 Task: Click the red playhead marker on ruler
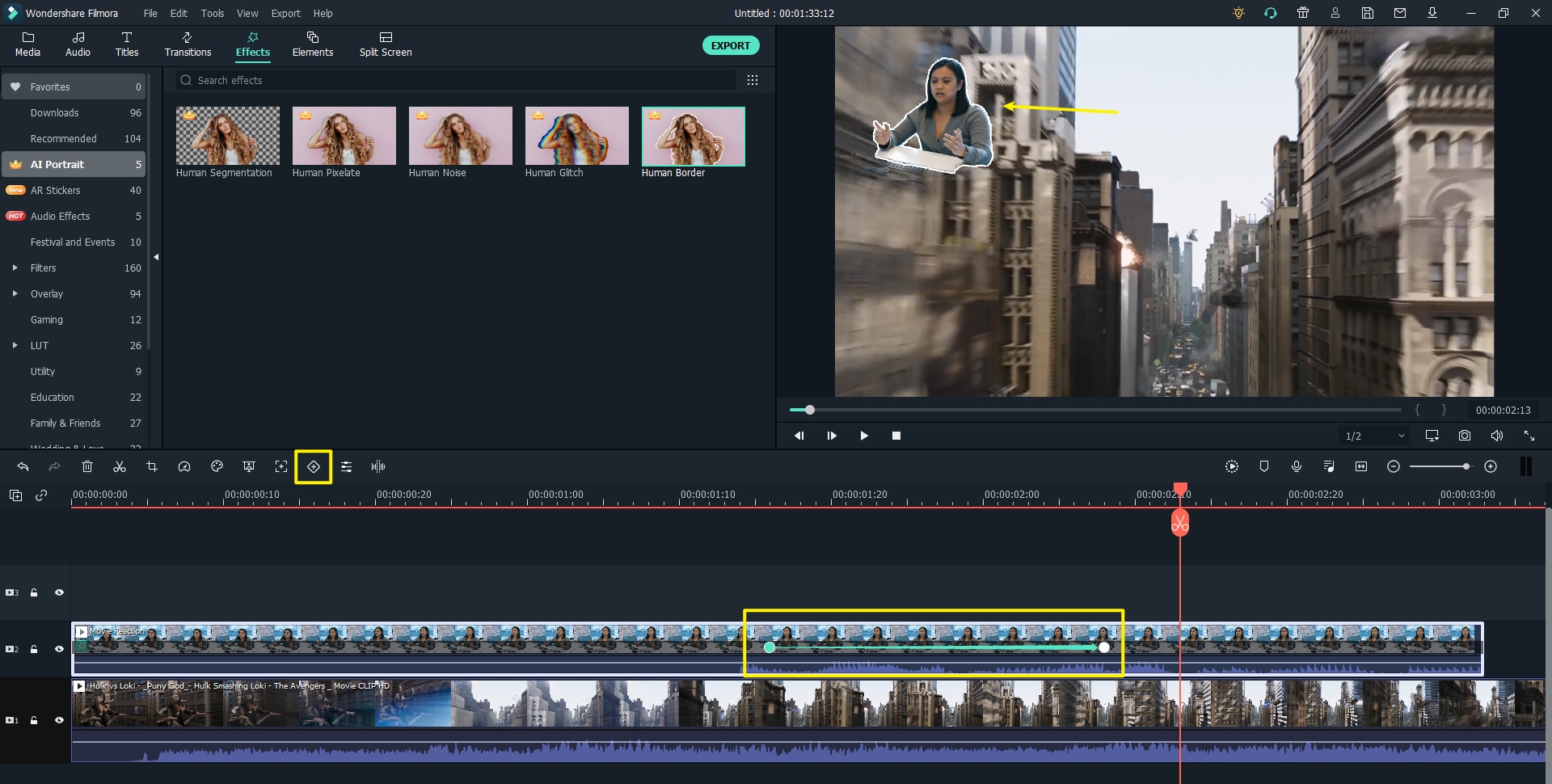tap(1180, 488)
